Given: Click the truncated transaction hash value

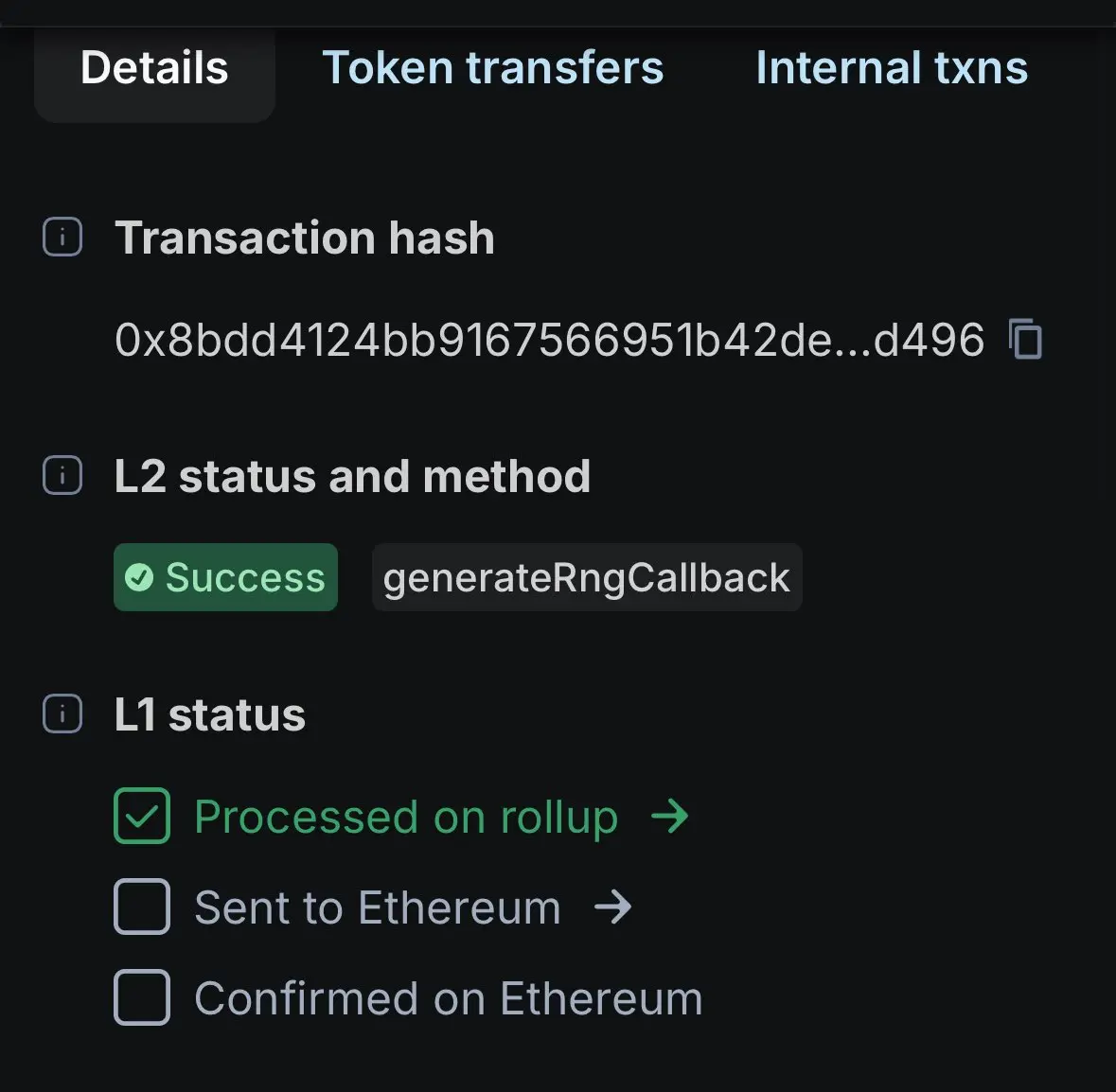Looking at the screenshot, I should 549,340.
